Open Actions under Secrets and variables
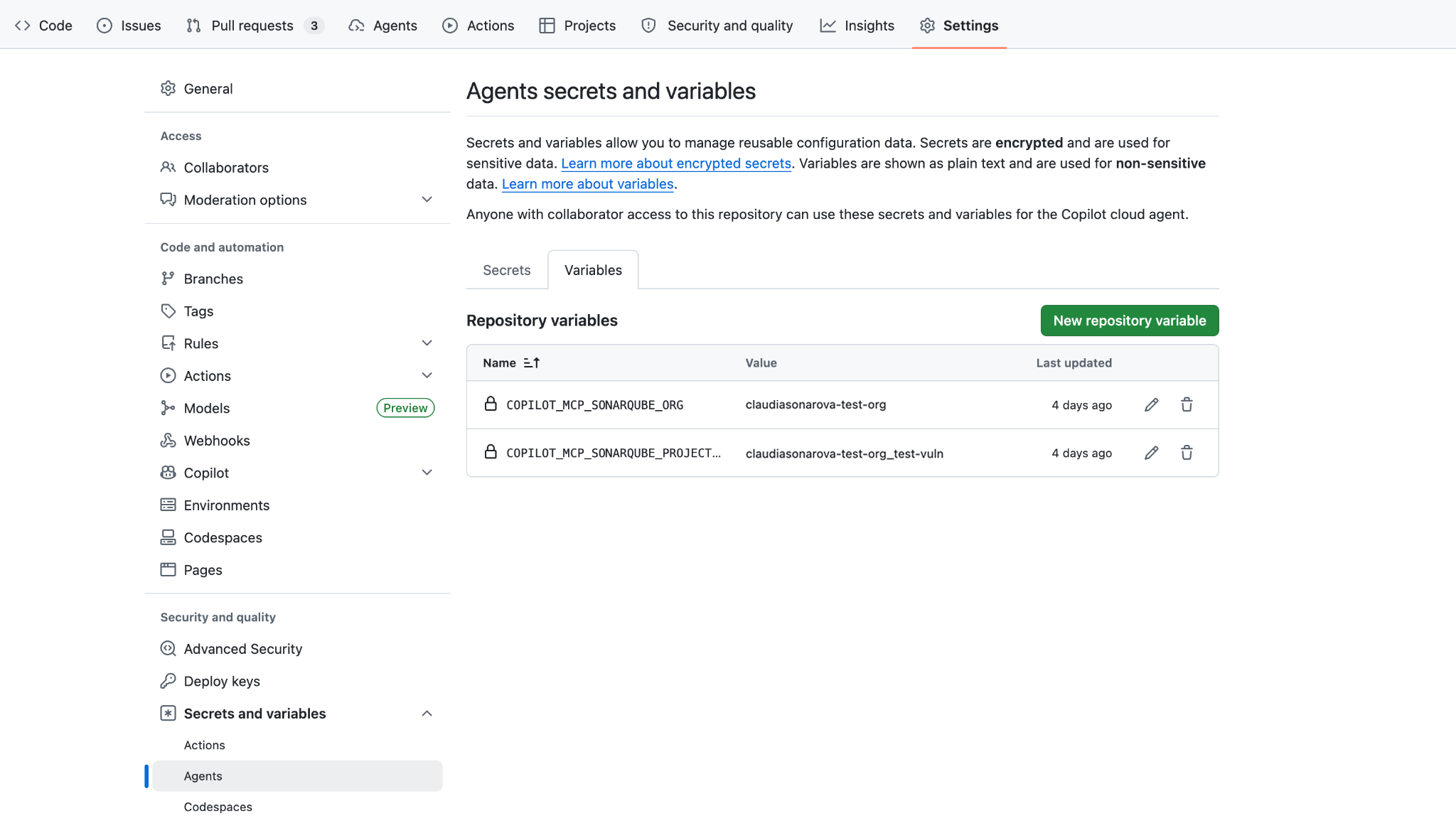 pyautogui.click(x=205, y=746)
